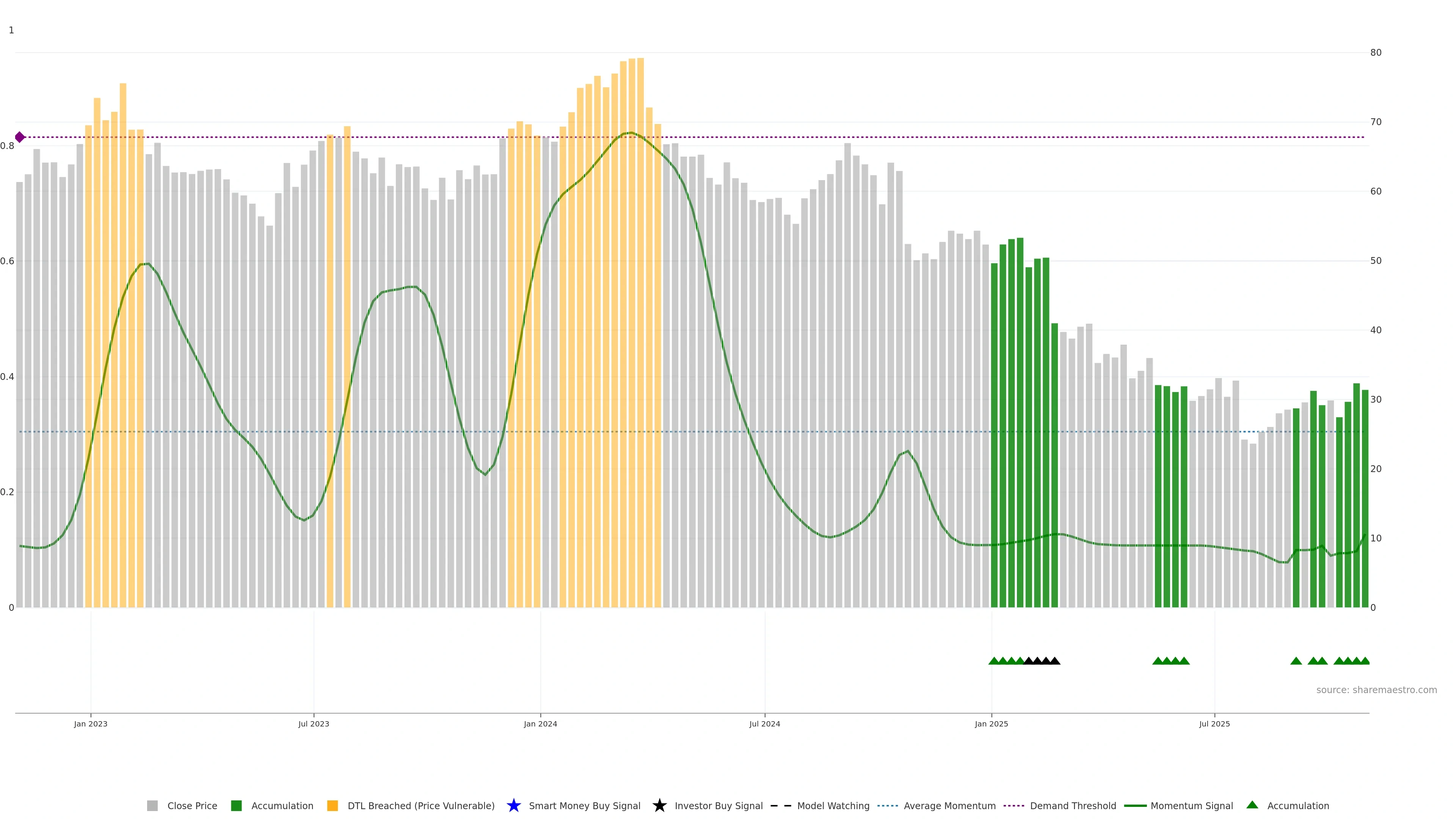Click the Momentum Signal legend text
Viewport: 1456px width, 819px height.
(1191, 806)
